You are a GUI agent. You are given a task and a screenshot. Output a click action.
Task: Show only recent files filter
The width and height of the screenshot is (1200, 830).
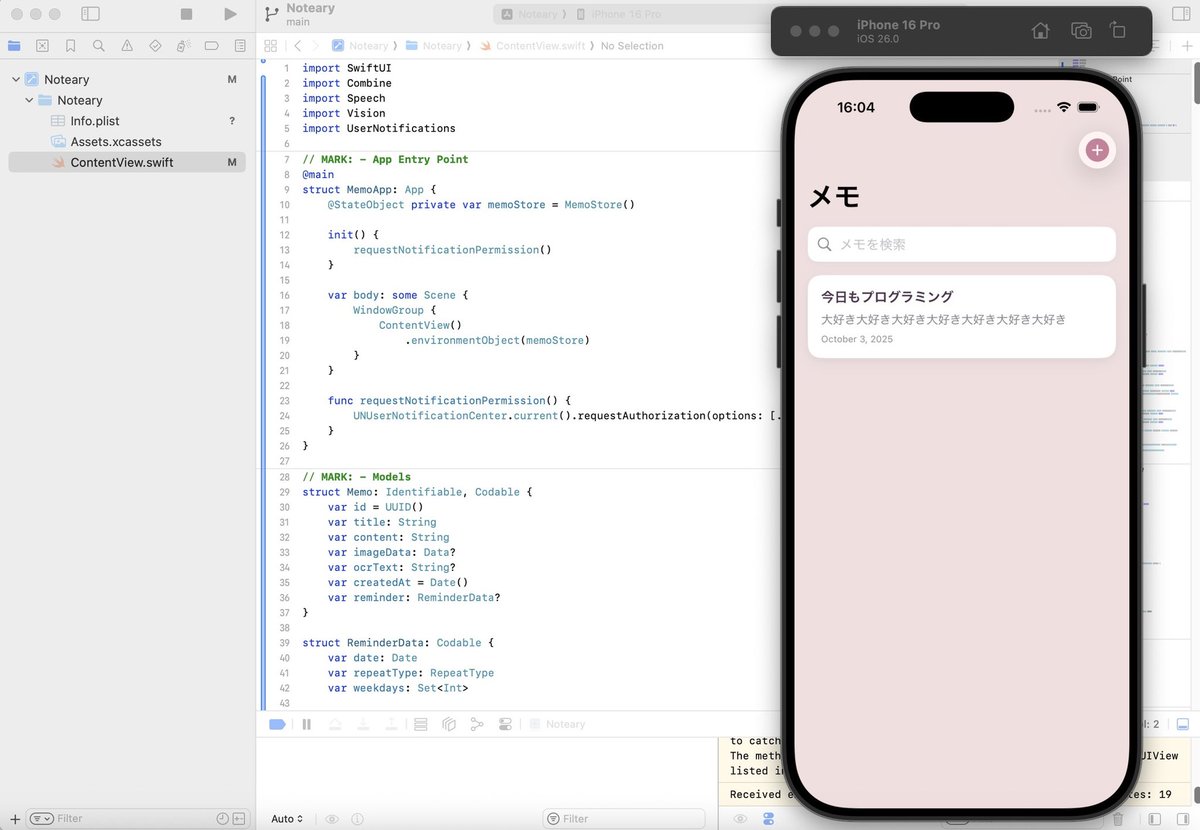(222, 818)
